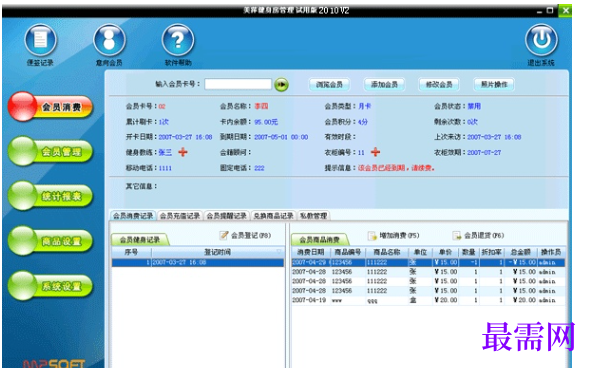Click the mobile phone value 1111
The height and width of the screenshot is (368, 594).
point(165,168)
